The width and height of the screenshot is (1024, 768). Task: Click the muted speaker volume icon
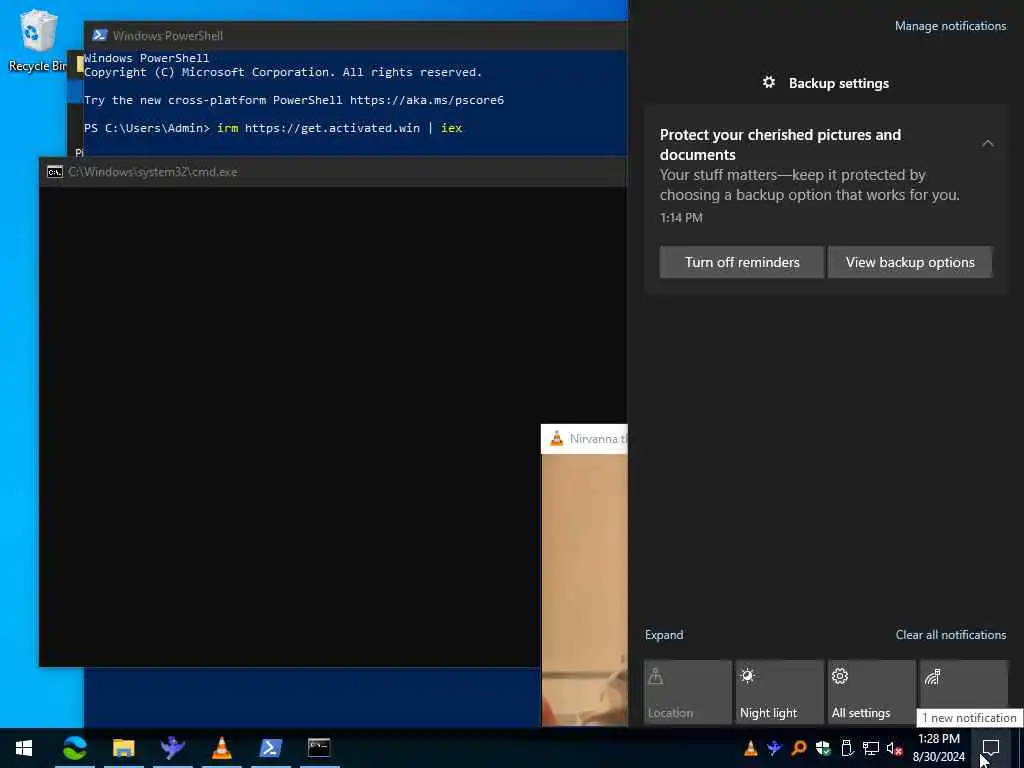(894, 748)
